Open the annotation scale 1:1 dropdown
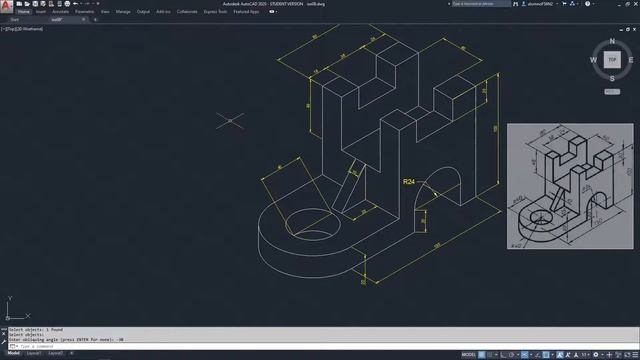Viewport: 640px width, 360px height. [x=585, y=355]
